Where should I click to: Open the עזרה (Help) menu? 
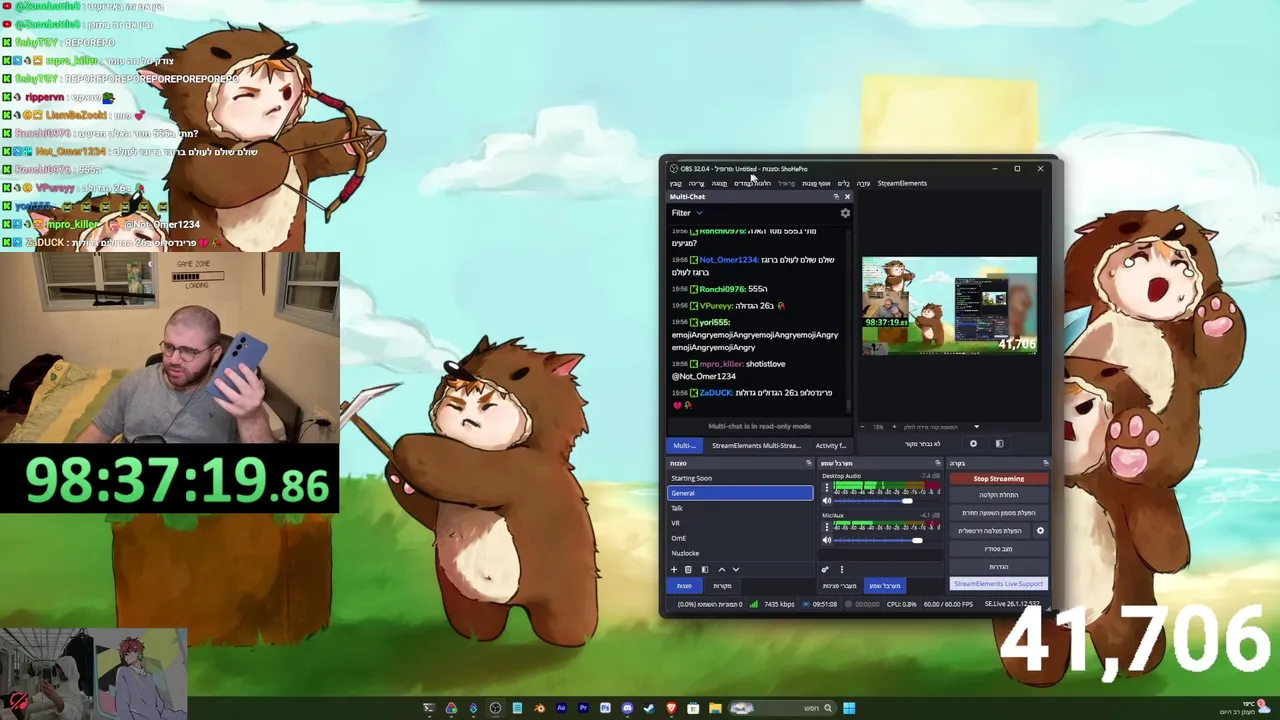(x=863, y=183)
